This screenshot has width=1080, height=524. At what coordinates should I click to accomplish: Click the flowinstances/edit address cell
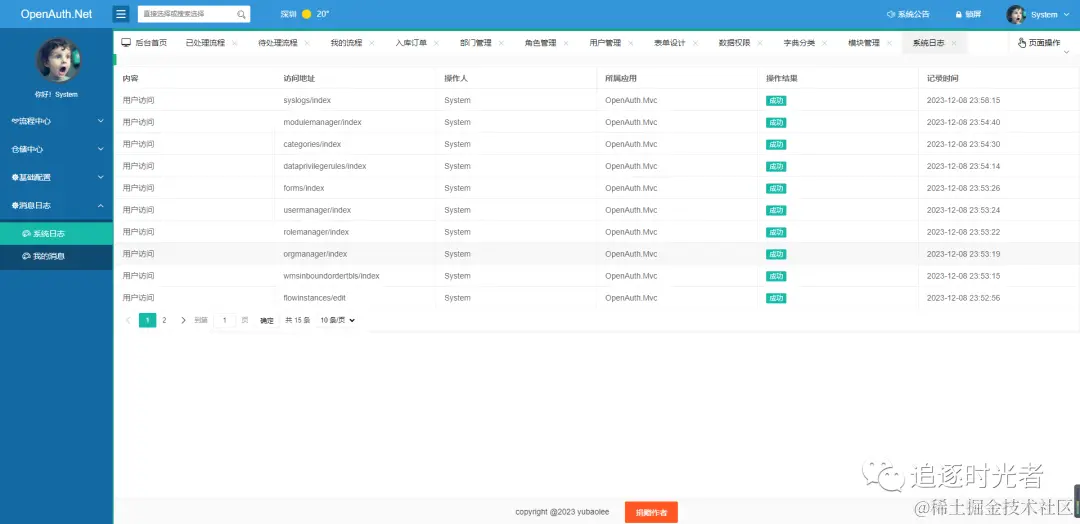click(x=314, y=298)
